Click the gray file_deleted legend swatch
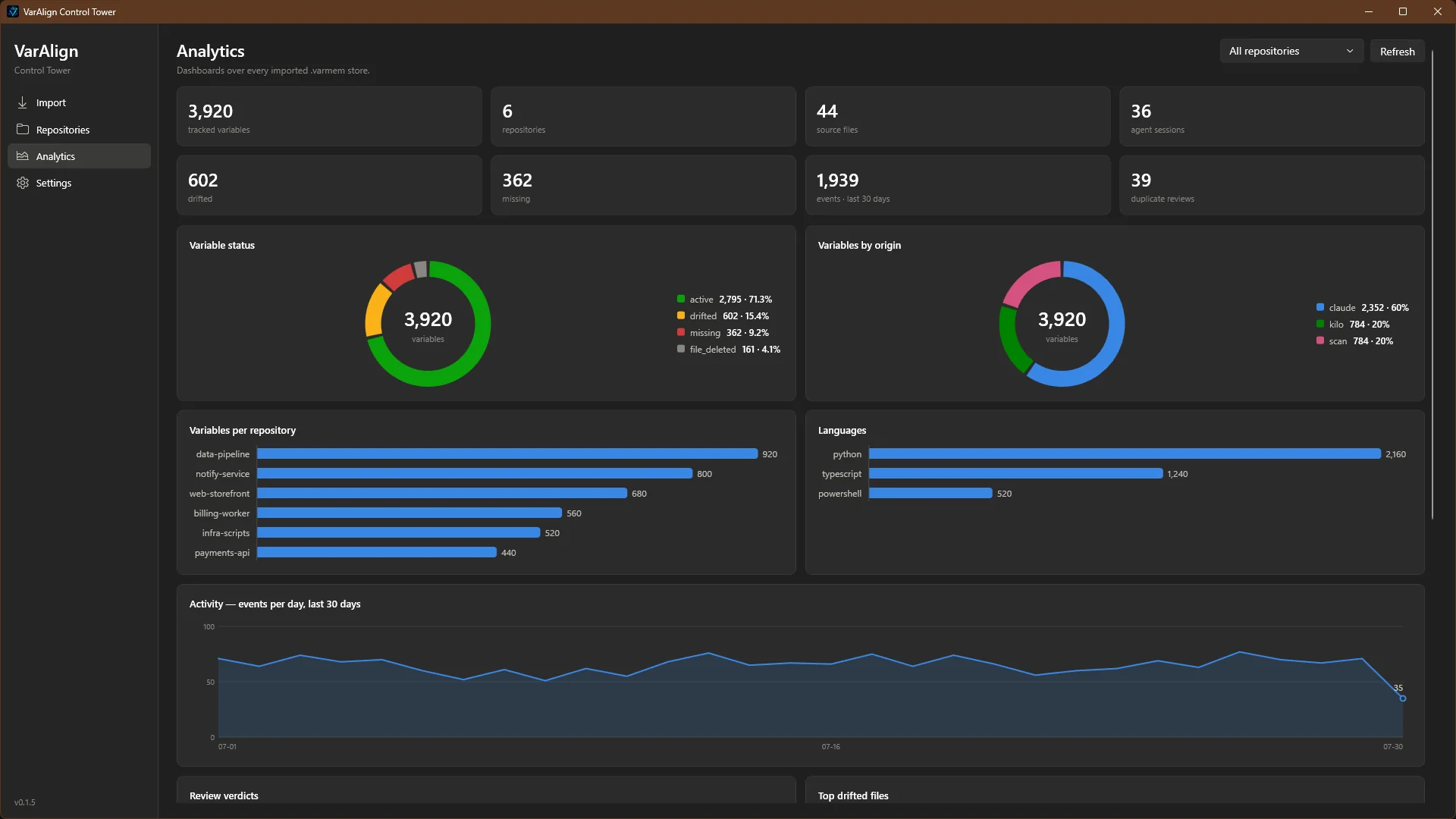Viewport: 1456px width, 819px height. pyautogui.click(x=681, y=349)
